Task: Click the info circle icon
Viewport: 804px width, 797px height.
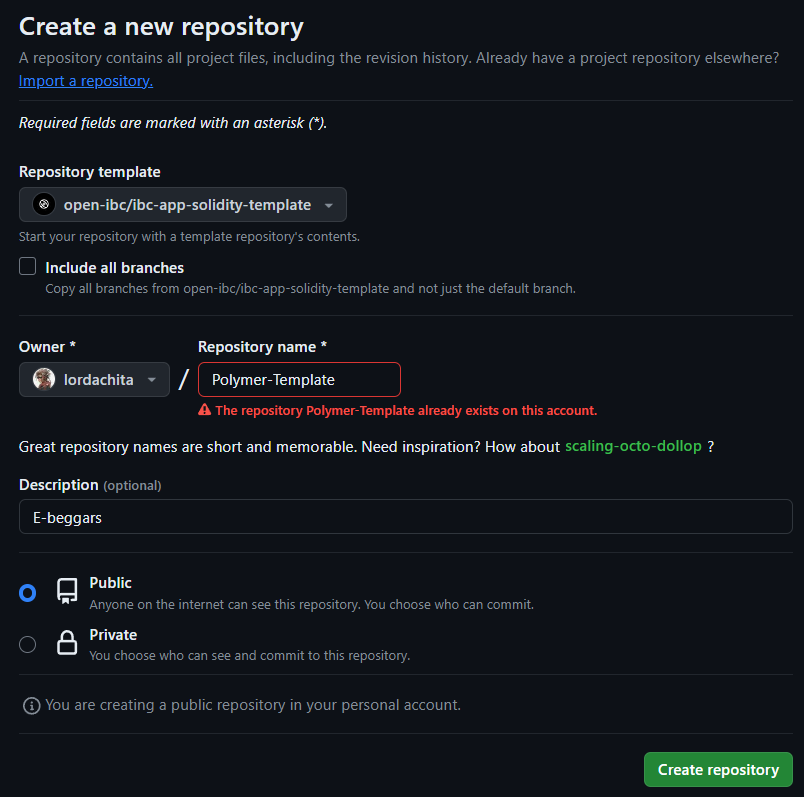Action: (x=32, y=706)
